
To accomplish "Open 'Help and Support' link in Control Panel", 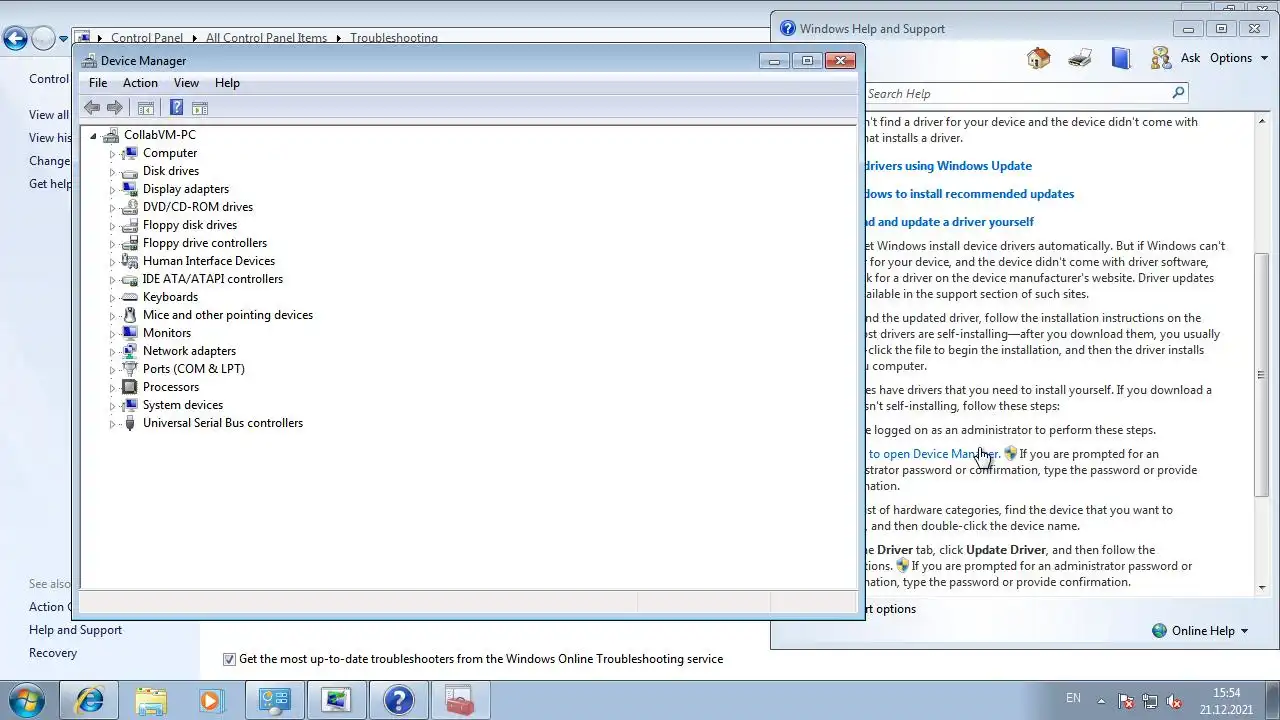I will click(75, 630).
